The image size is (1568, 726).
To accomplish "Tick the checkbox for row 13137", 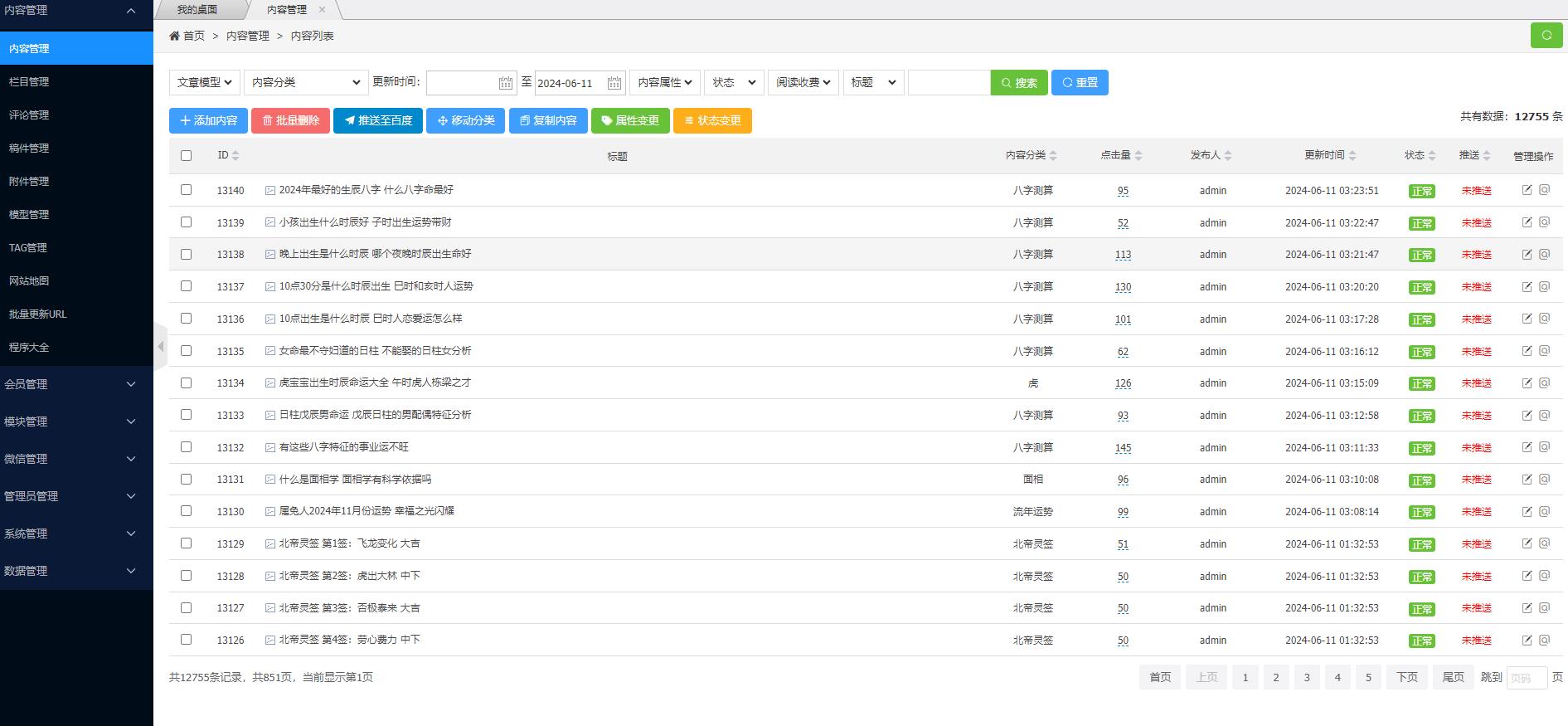I will 186,286.
